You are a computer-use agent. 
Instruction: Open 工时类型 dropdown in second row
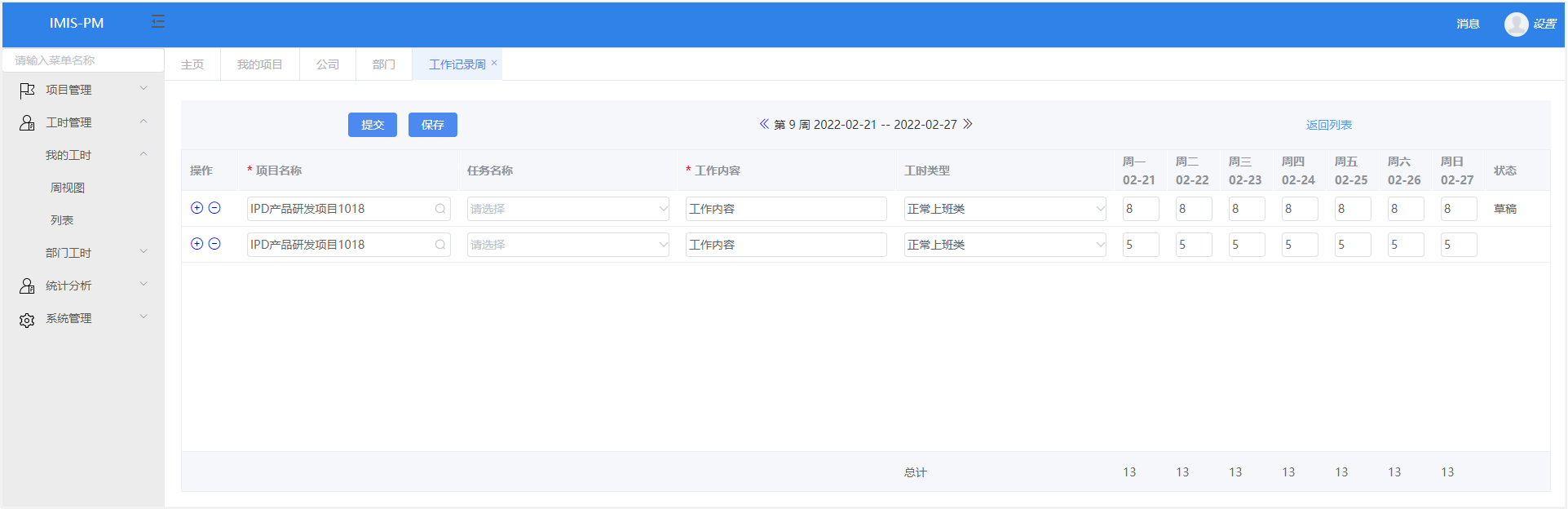1005,245
